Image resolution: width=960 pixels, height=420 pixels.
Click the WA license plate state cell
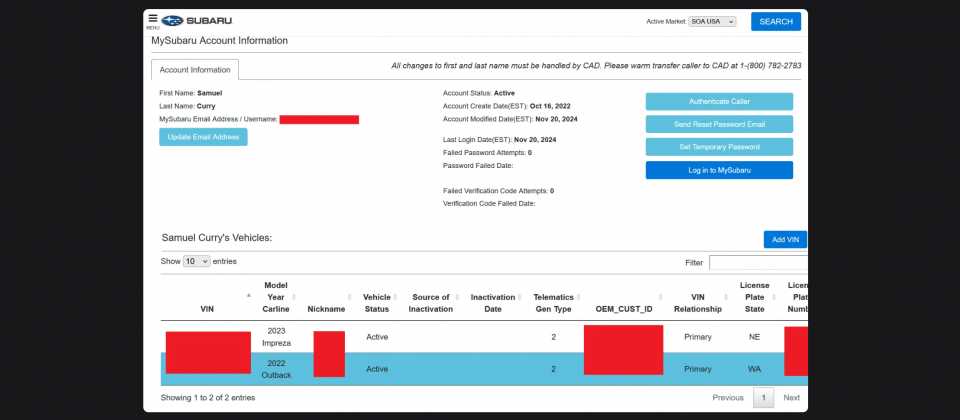[754, 369]
